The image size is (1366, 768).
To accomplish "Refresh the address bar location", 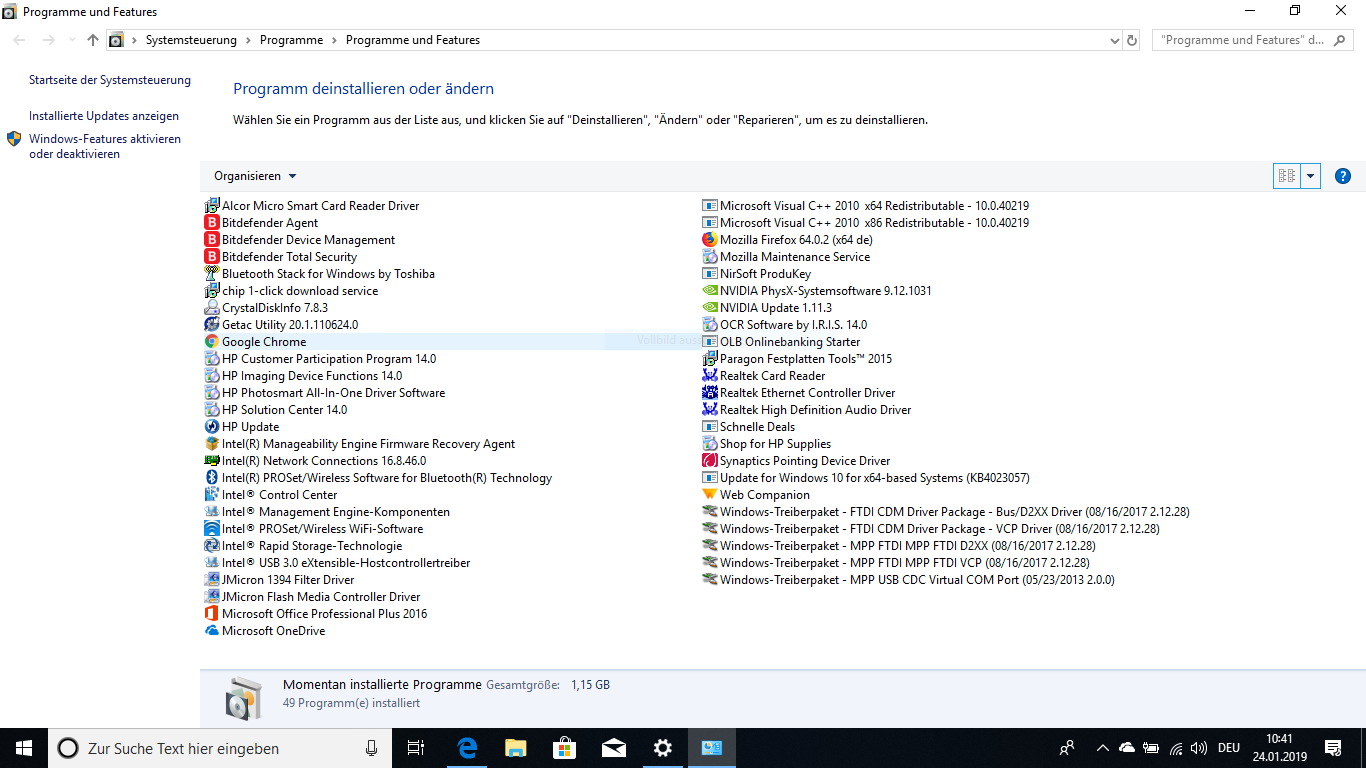I will tap(1132, 41).
